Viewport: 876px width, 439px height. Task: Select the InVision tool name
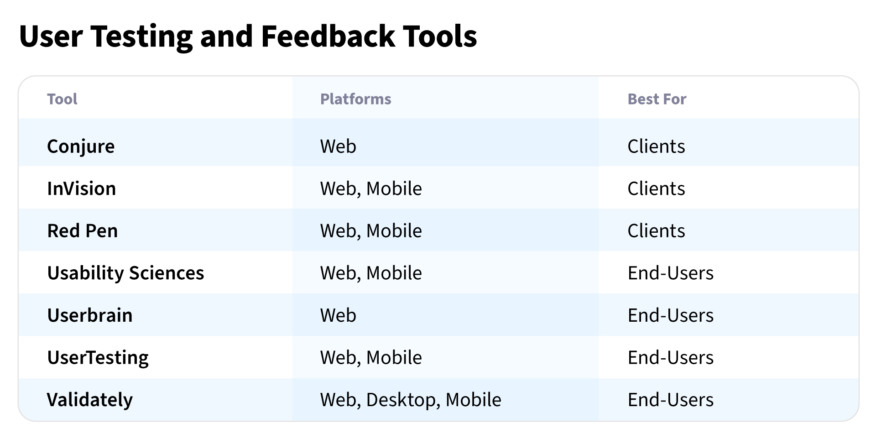click(81, 188)
